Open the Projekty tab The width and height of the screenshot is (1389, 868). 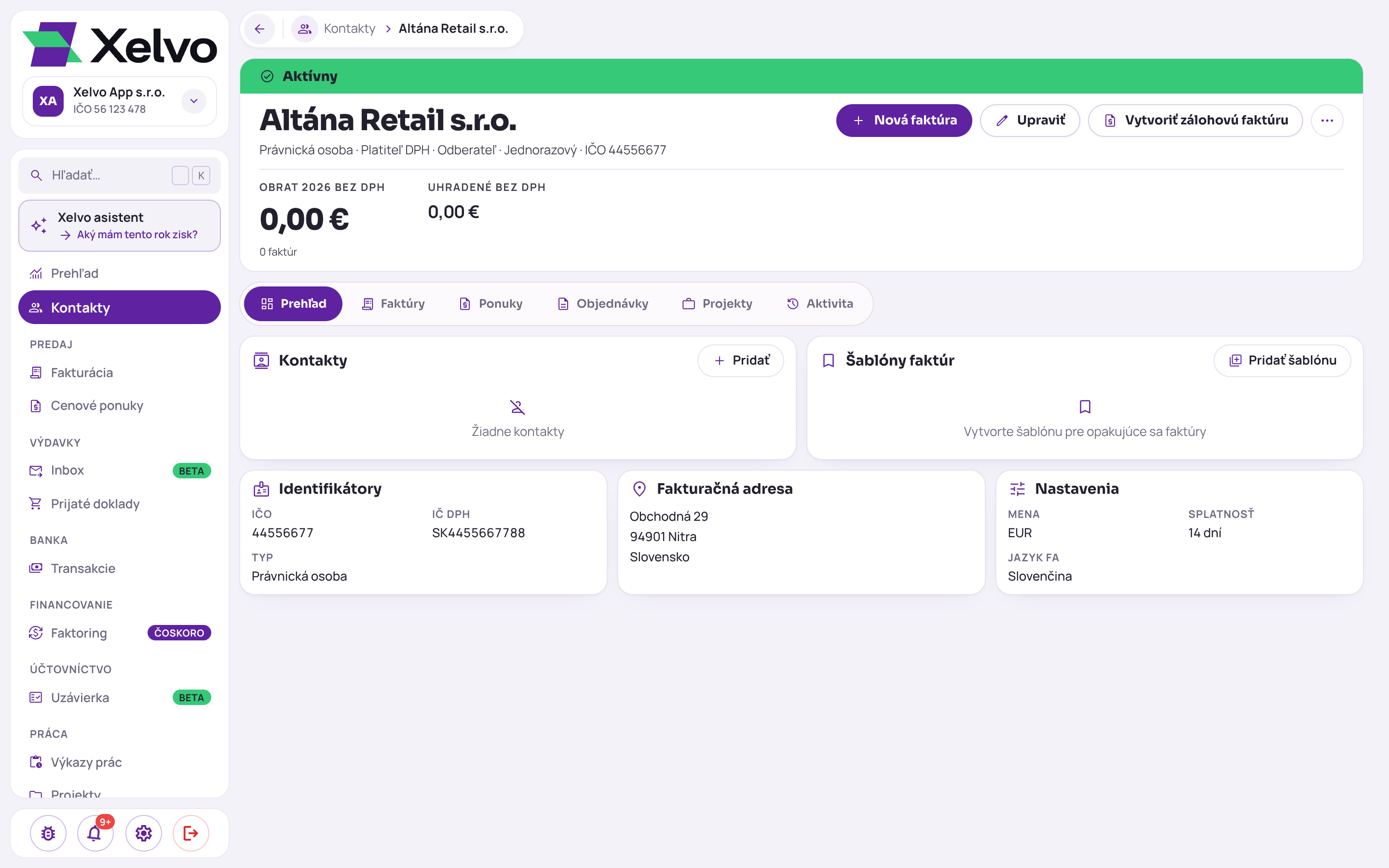pos(718,304)
